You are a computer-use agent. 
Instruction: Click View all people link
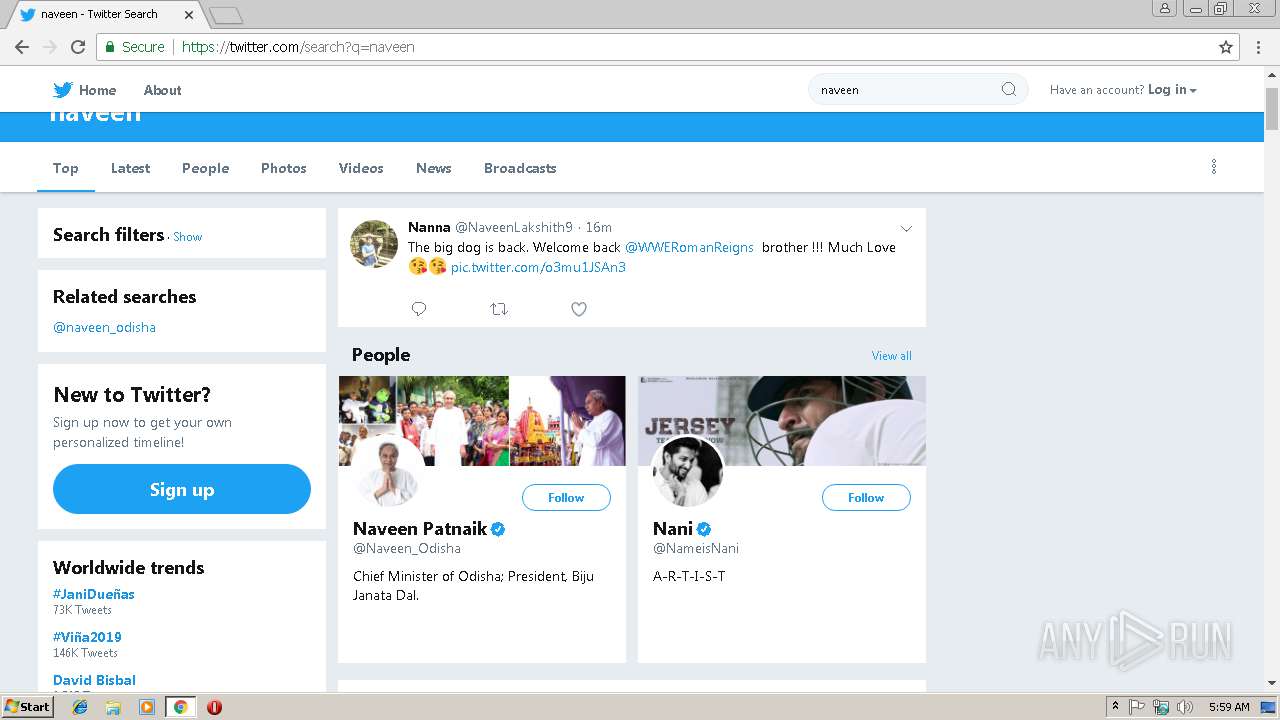pyautogui.click(x=891, y=356)
